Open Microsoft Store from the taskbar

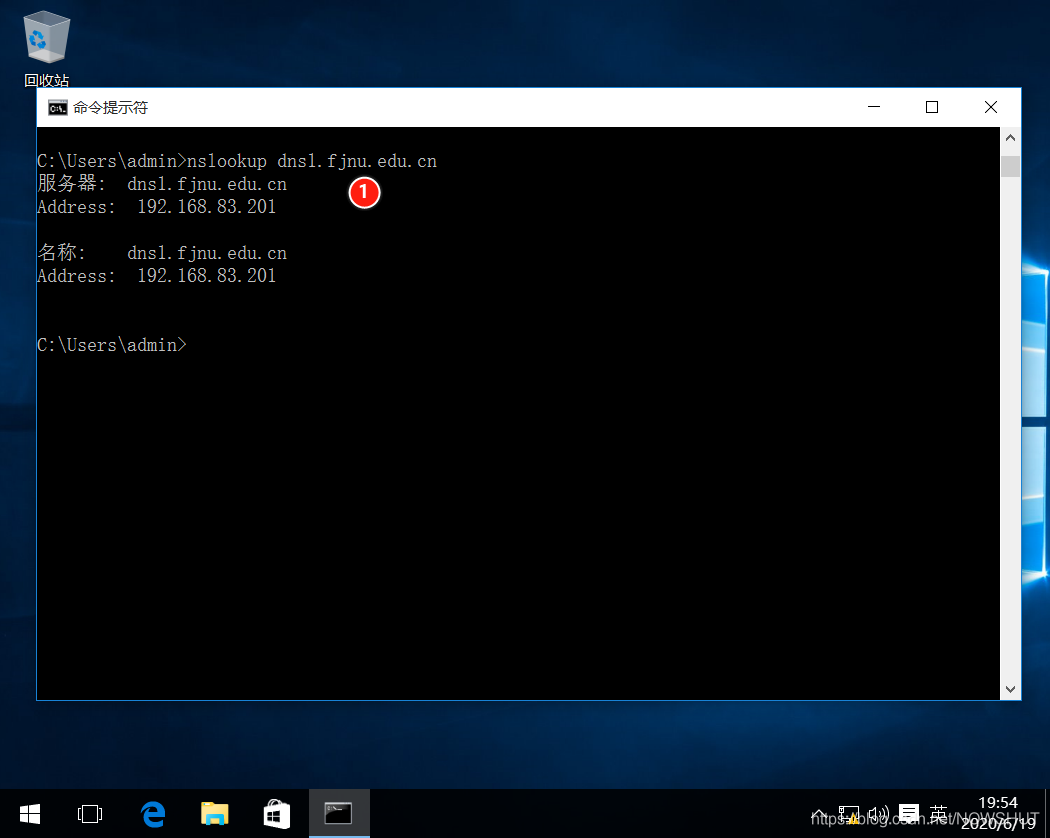[x=276, y=814]
